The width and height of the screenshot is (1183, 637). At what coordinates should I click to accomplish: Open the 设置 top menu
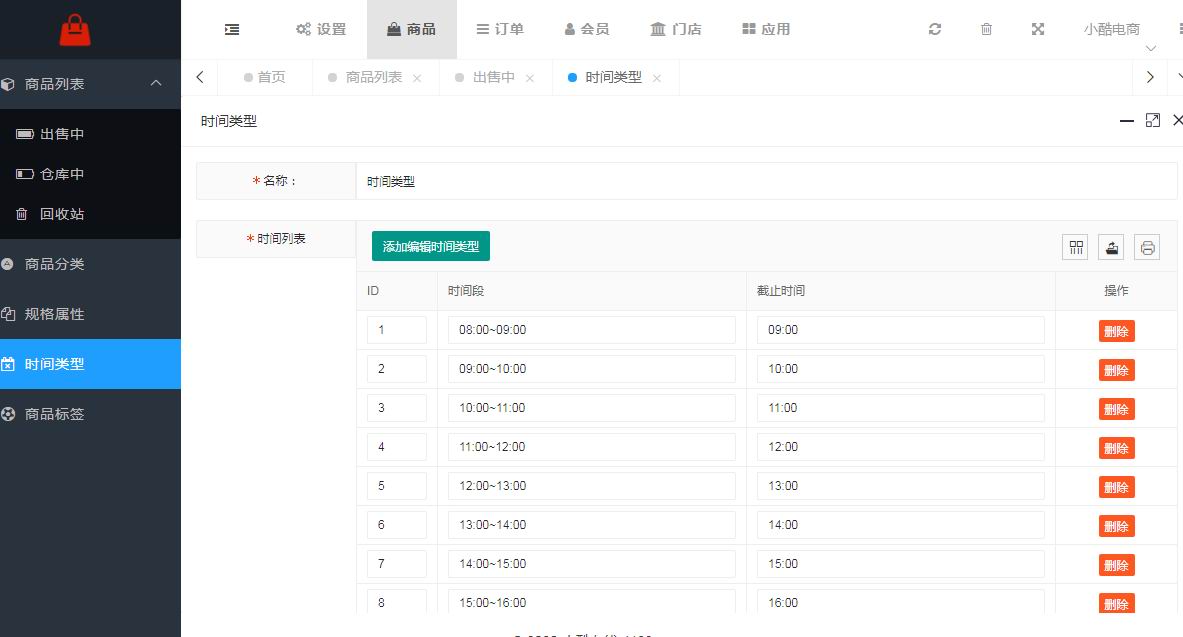321,29
